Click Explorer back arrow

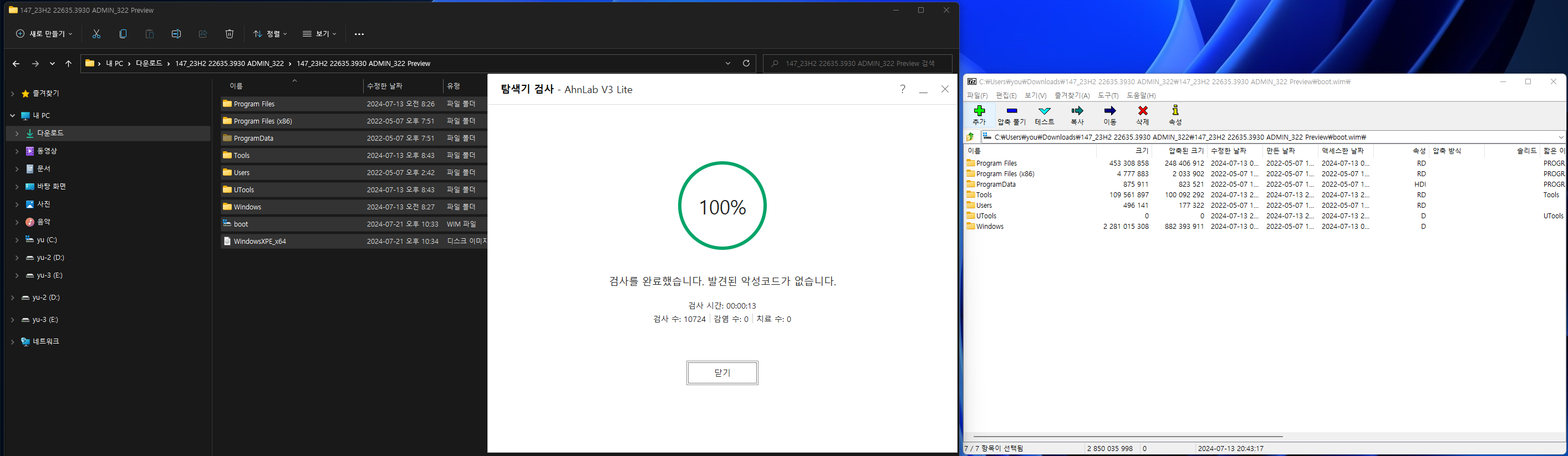coord(17,63)
